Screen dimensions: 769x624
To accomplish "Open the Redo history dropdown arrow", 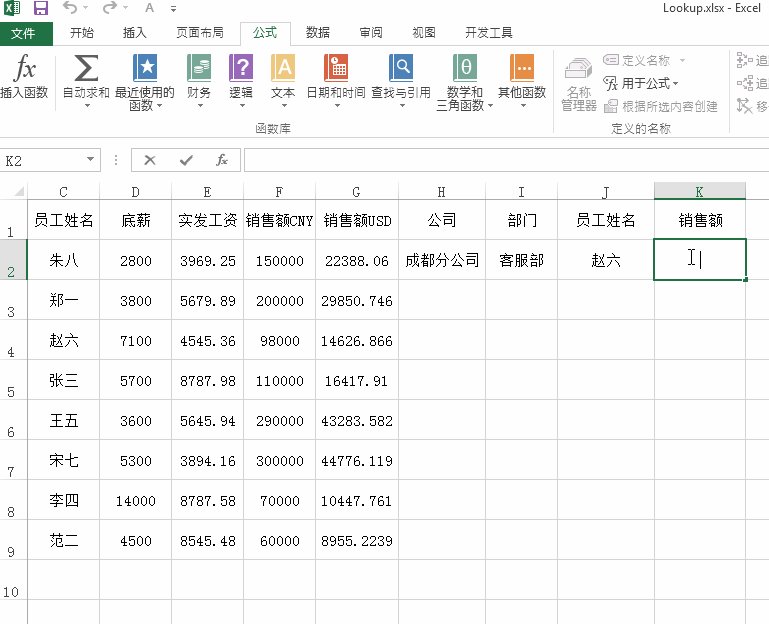I will [x=126, y=8].
